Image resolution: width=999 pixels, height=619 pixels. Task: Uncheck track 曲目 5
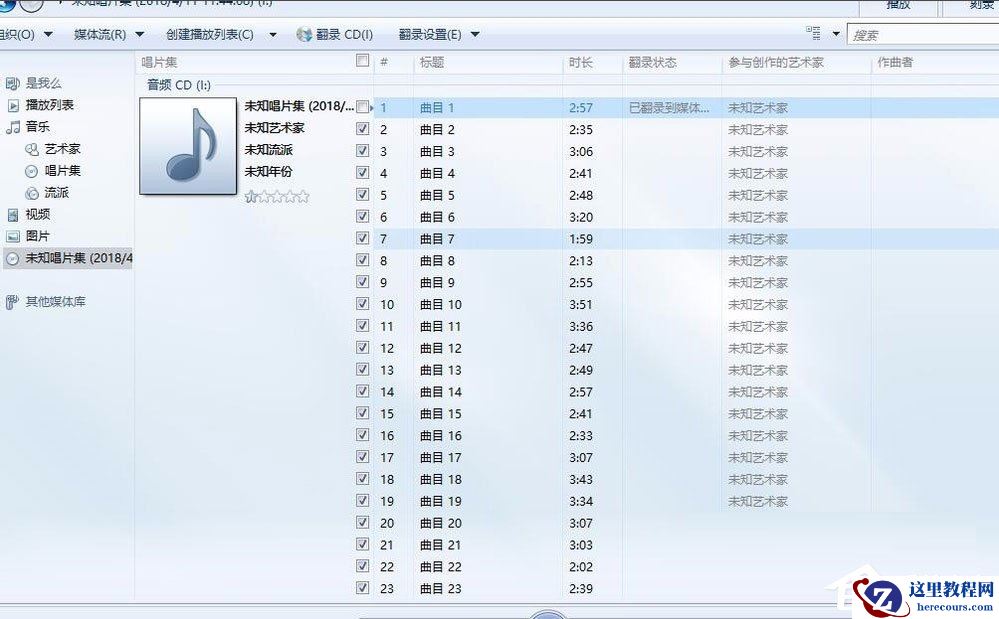tap(364, 194)
